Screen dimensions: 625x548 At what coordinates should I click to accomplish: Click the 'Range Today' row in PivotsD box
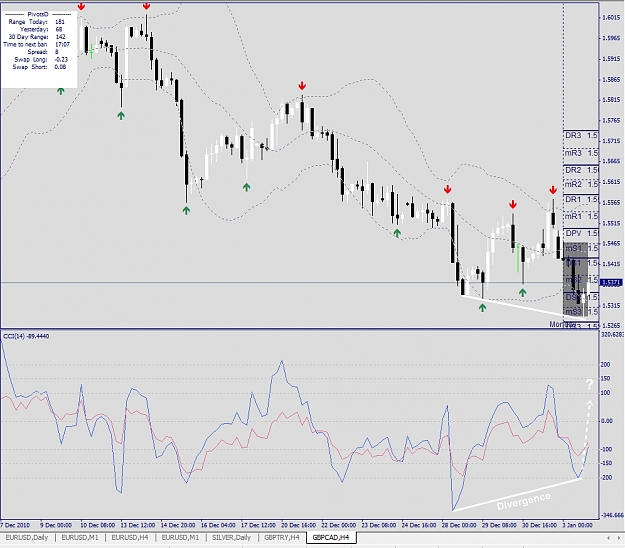tap(36, 22)
